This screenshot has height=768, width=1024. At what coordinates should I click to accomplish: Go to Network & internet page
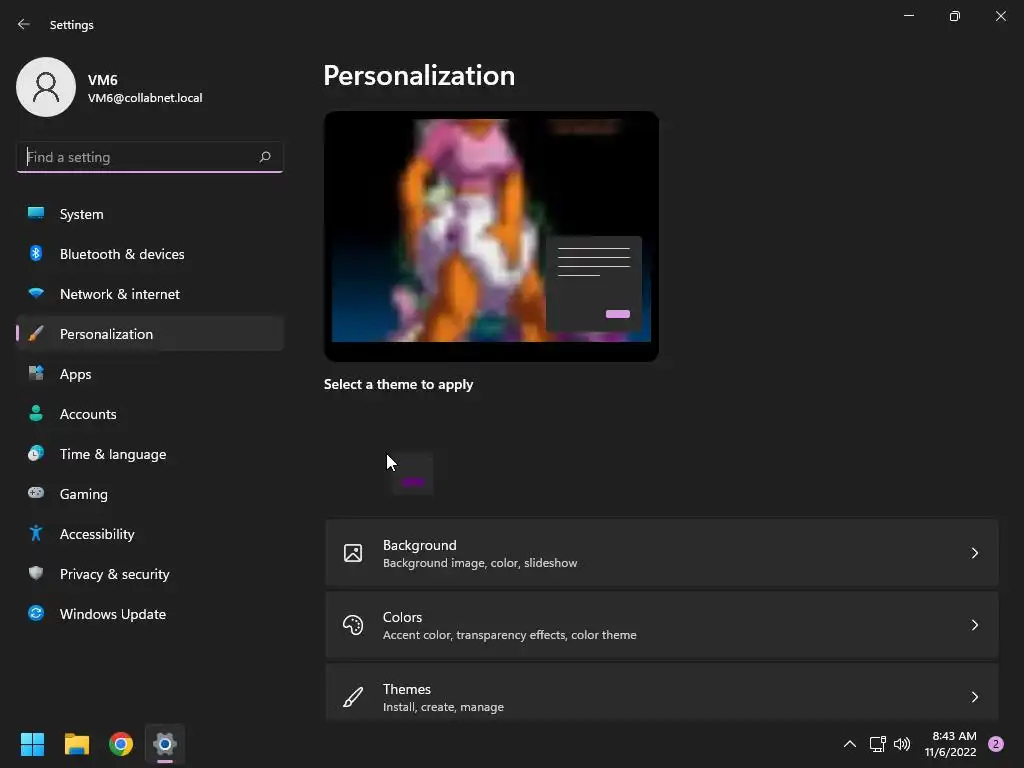point(150,294)
